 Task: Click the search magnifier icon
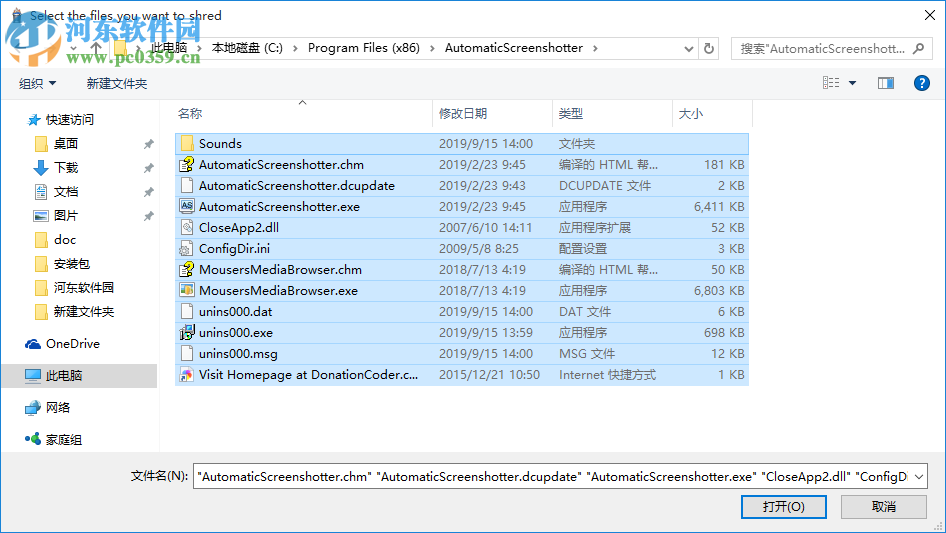coord(919,48)
